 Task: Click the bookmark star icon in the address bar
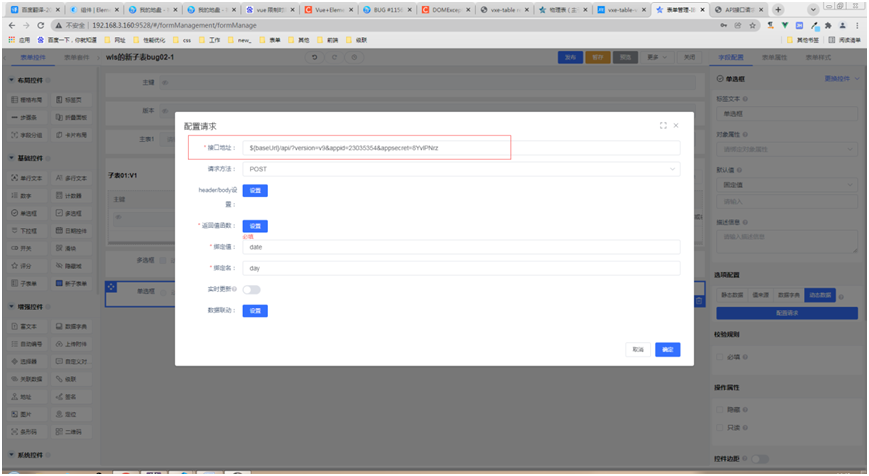[x=755, y=25]
